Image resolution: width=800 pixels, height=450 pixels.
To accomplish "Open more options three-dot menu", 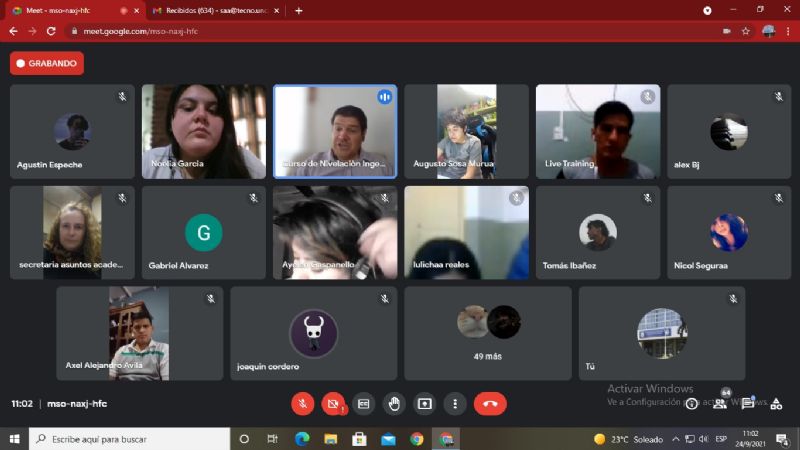I will 455,404.
